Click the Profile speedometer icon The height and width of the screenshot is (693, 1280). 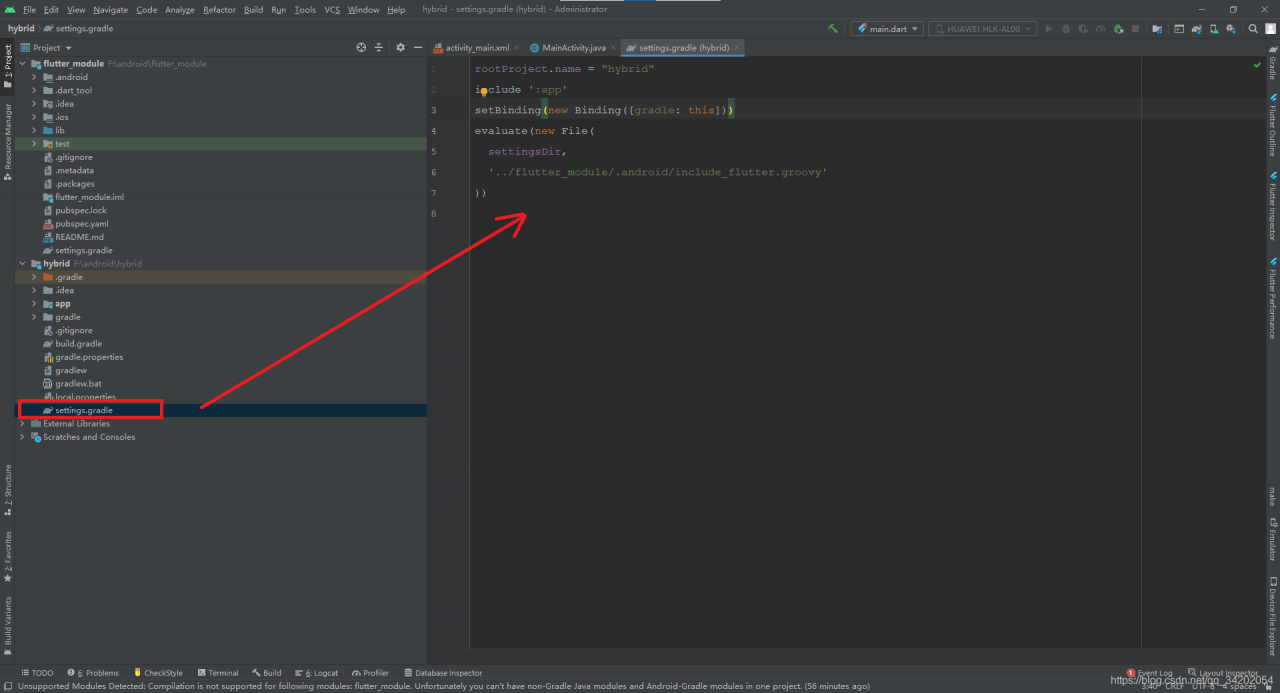tap(1101, 29)
